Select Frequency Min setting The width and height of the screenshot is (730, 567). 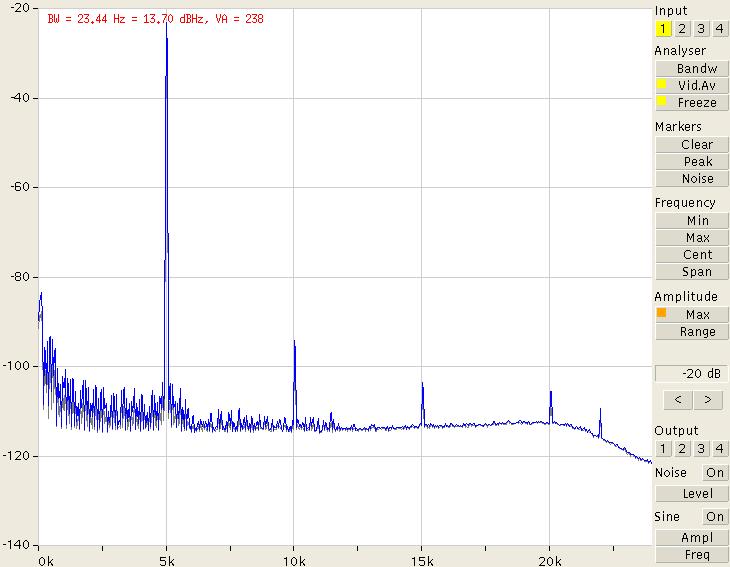692,221
